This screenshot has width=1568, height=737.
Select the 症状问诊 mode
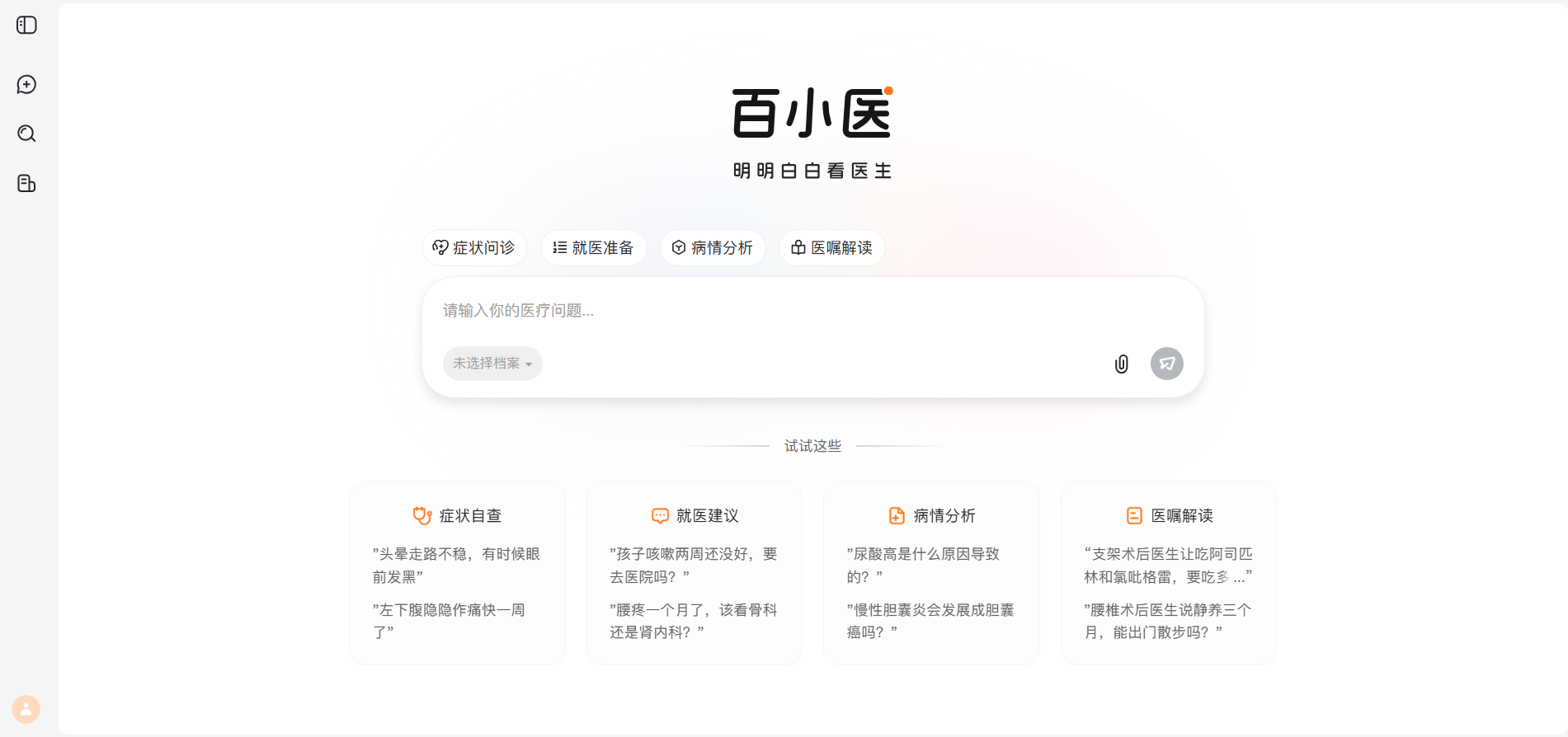[474, 247]
